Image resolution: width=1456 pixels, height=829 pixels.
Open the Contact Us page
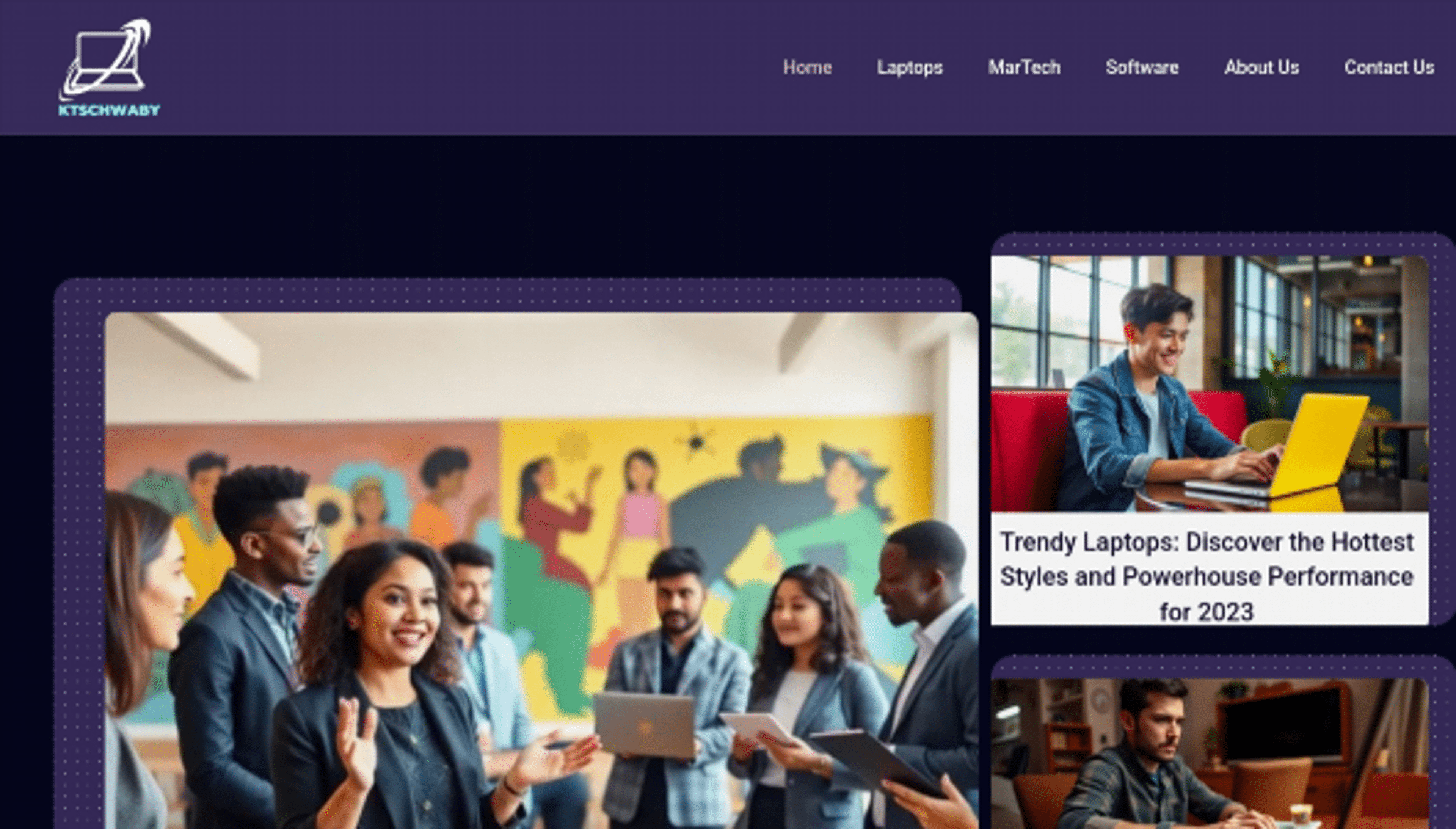[x=1389, y=67]
